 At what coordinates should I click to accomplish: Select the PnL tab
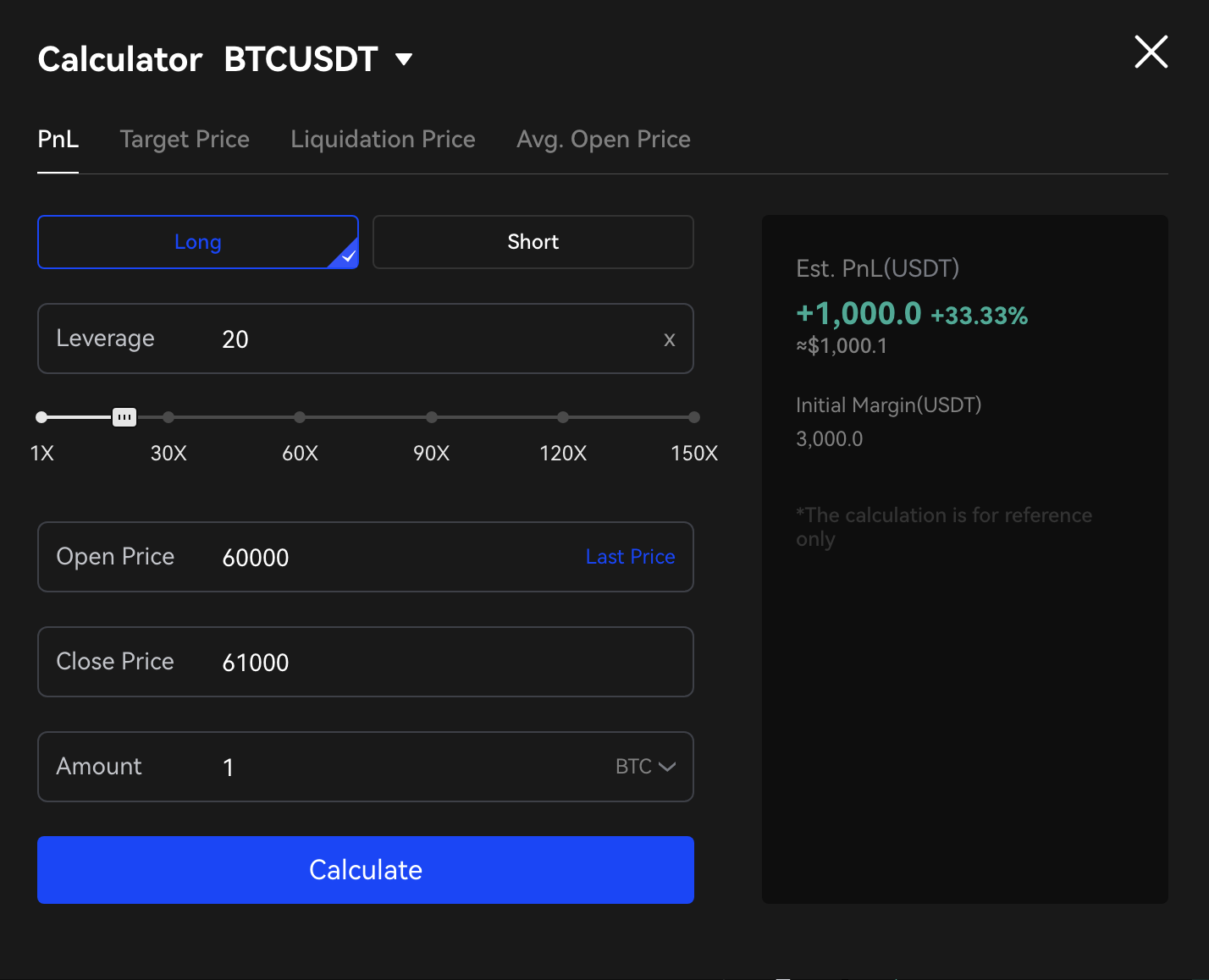tap(58, 140)
